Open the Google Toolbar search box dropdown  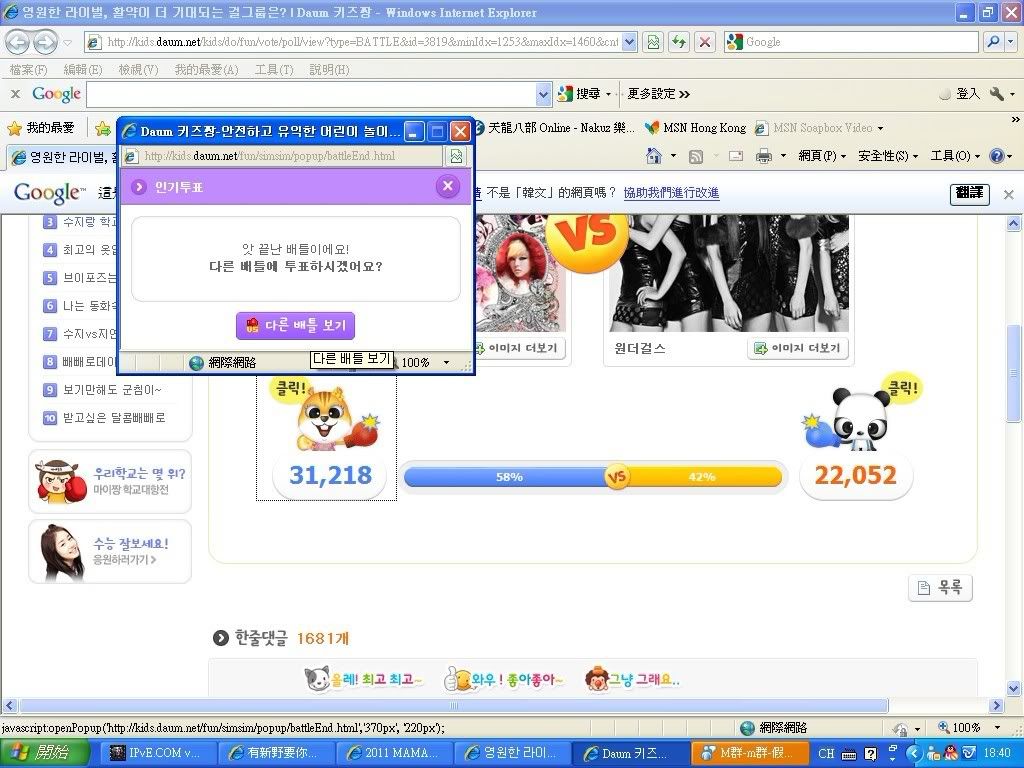(x=544, y=94)
